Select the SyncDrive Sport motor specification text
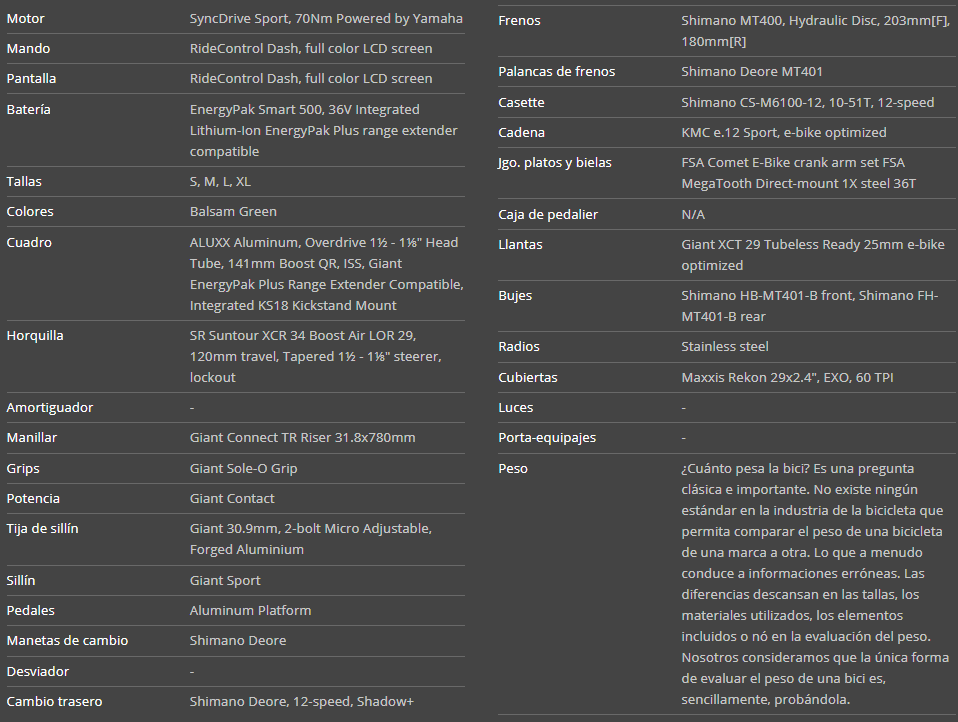 point(326,18)
